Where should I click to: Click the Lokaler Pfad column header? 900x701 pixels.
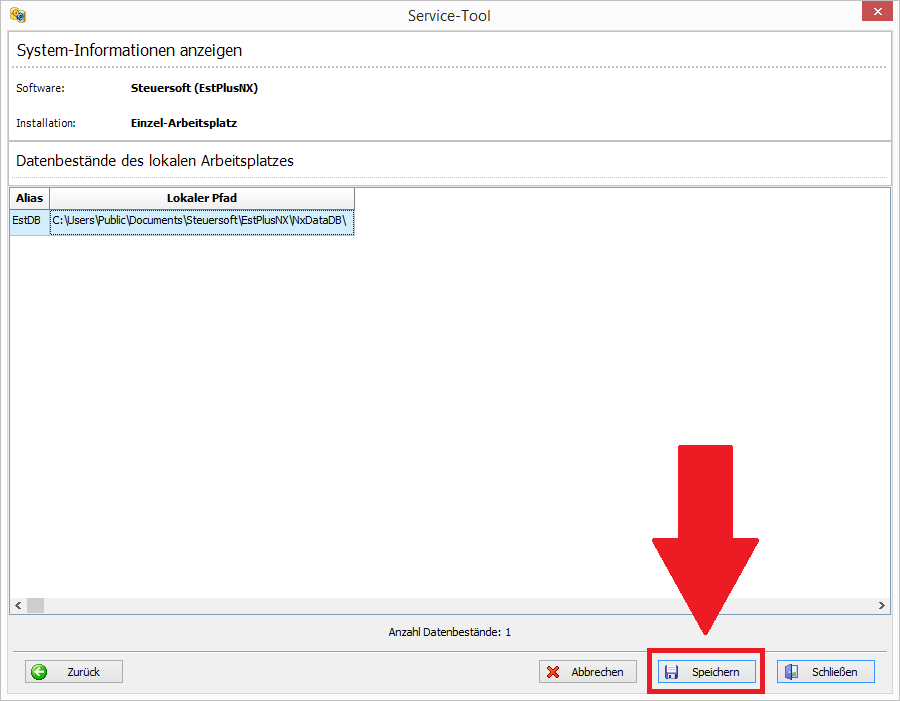coord(201,198)
